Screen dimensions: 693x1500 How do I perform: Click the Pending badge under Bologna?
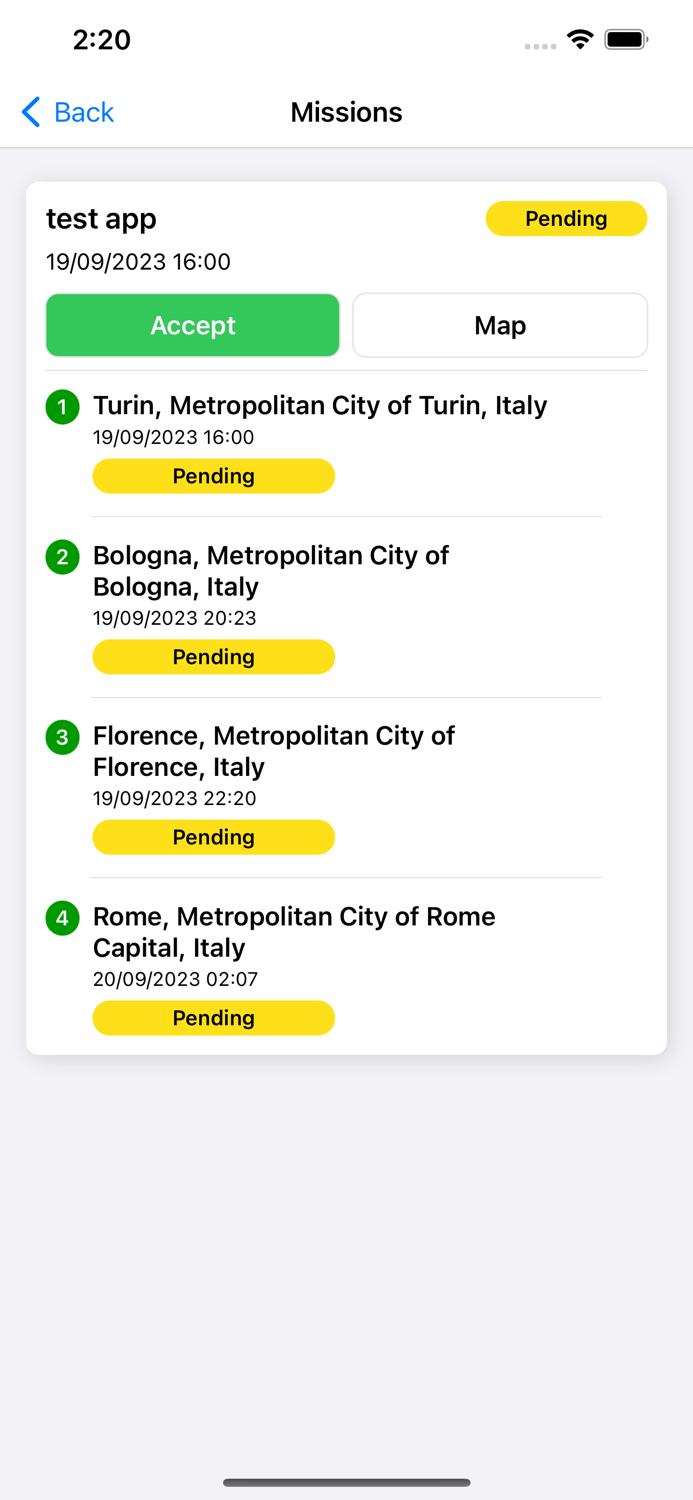click(213, 657)
